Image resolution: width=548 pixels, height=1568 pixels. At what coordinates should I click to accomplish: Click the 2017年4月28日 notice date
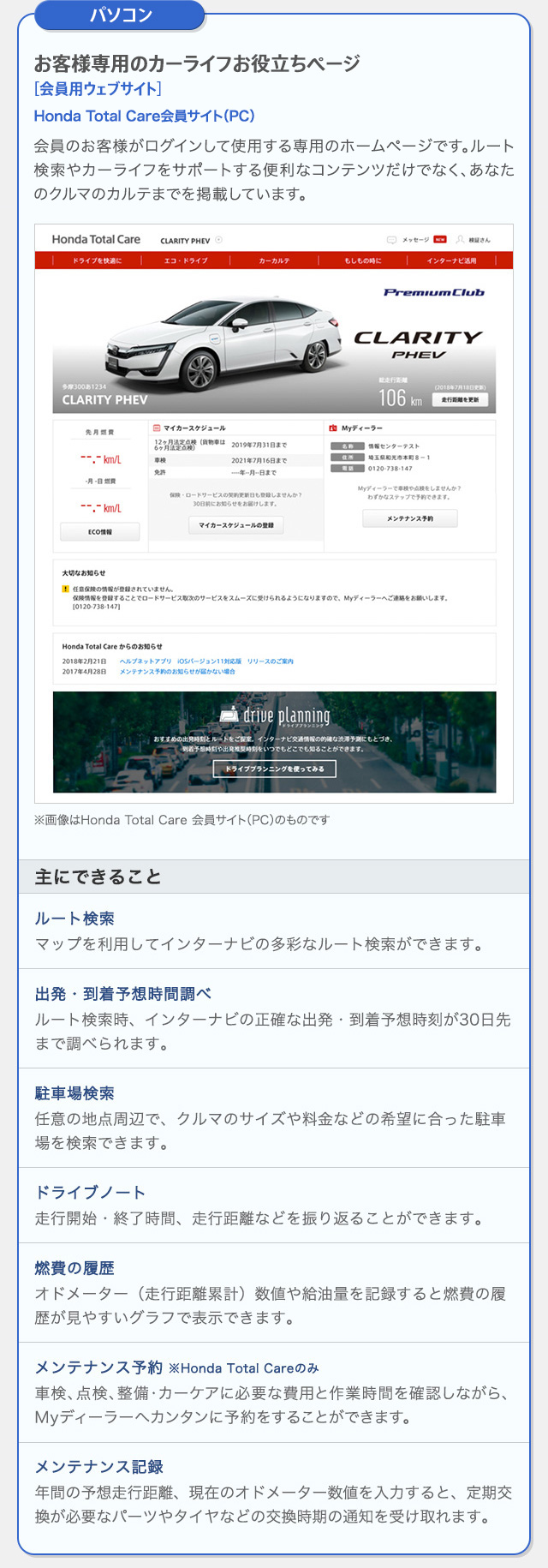84,672
